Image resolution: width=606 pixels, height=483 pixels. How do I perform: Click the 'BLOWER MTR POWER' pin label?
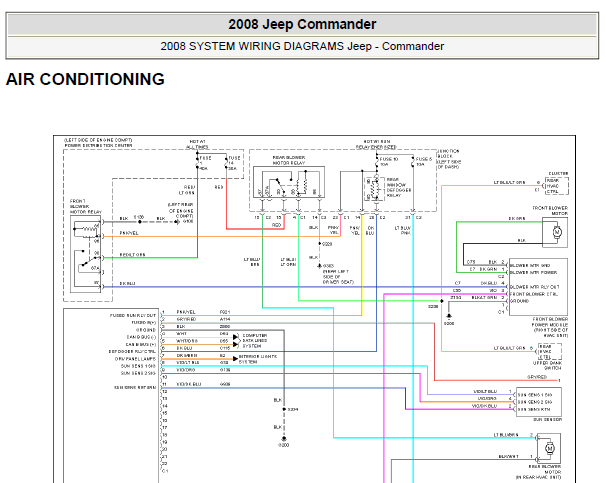[x=533, y=272]
